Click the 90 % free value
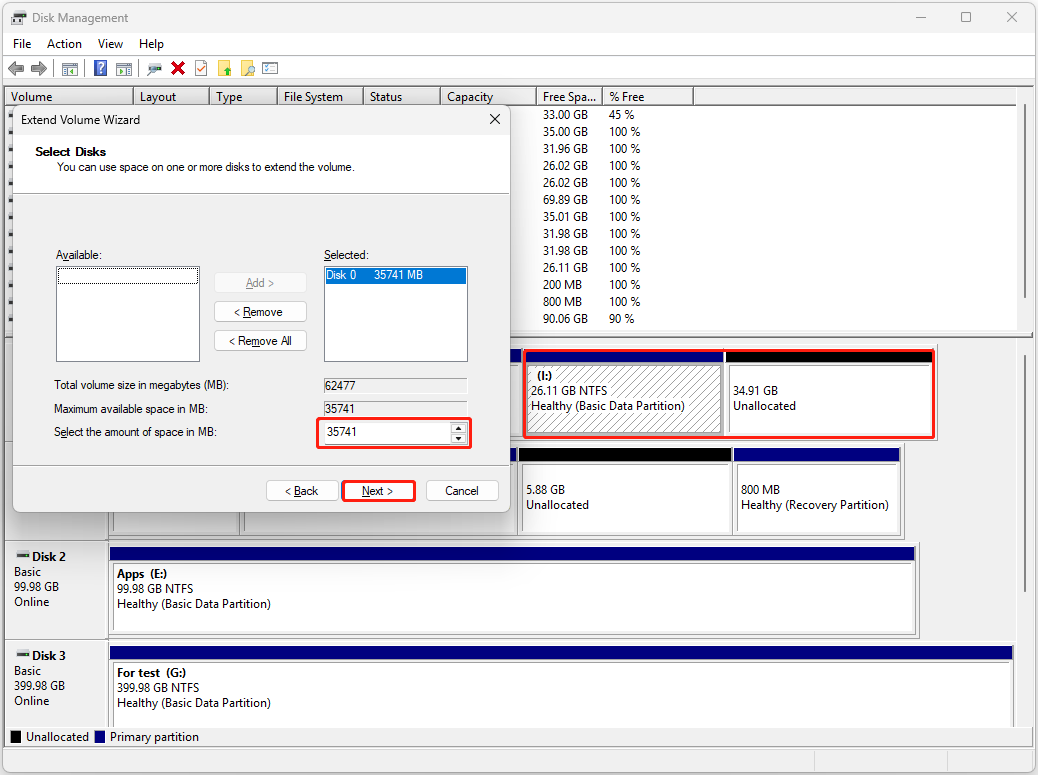 point(621,319)
